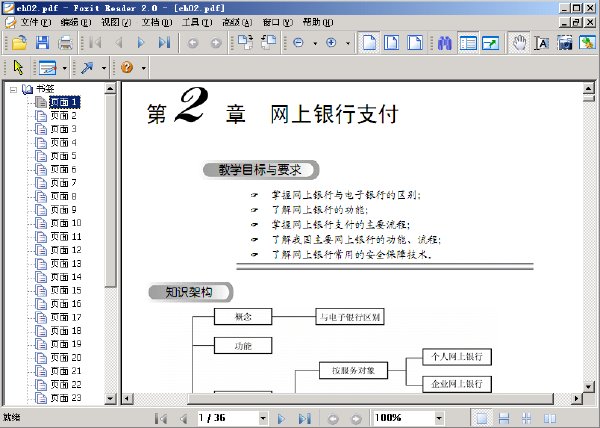Select bookmark 页面 23
This screenshot has width=600, height=428.
click(66, 398)
